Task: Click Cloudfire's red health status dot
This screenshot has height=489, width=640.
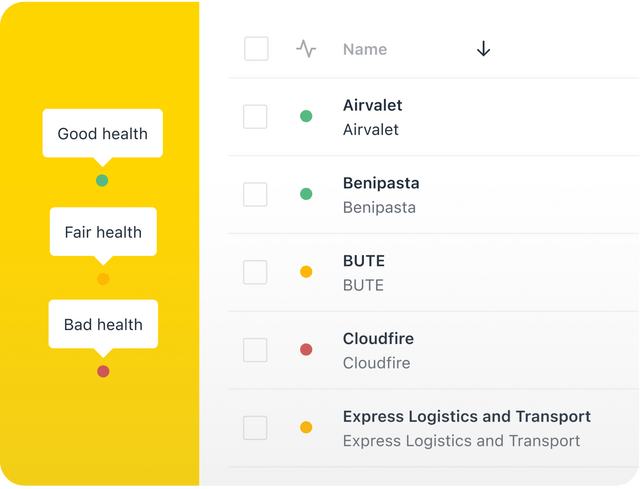Action: [306, 350]
